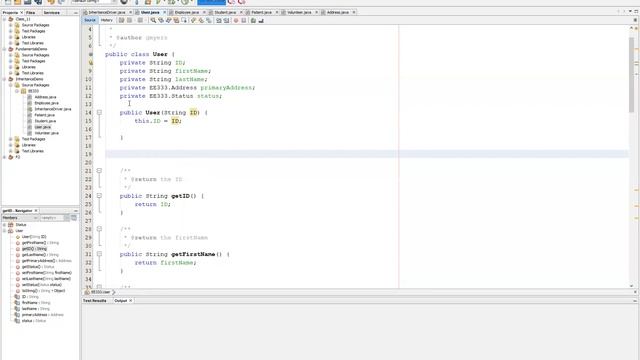
Task: Open the Files tab in left panel
Action: point(31,13)
